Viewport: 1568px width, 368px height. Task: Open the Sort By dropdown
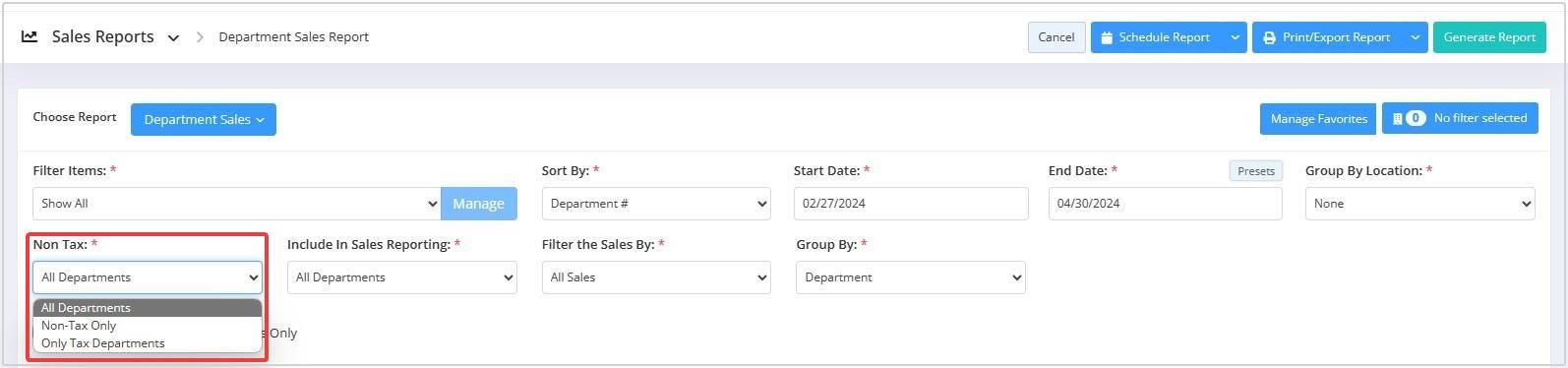point(656,204)
